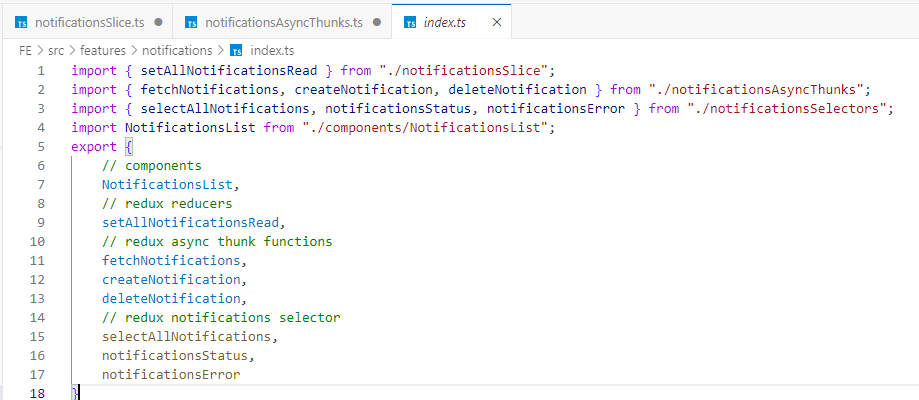Click the export keyword on line 5

tap(94, 147)
